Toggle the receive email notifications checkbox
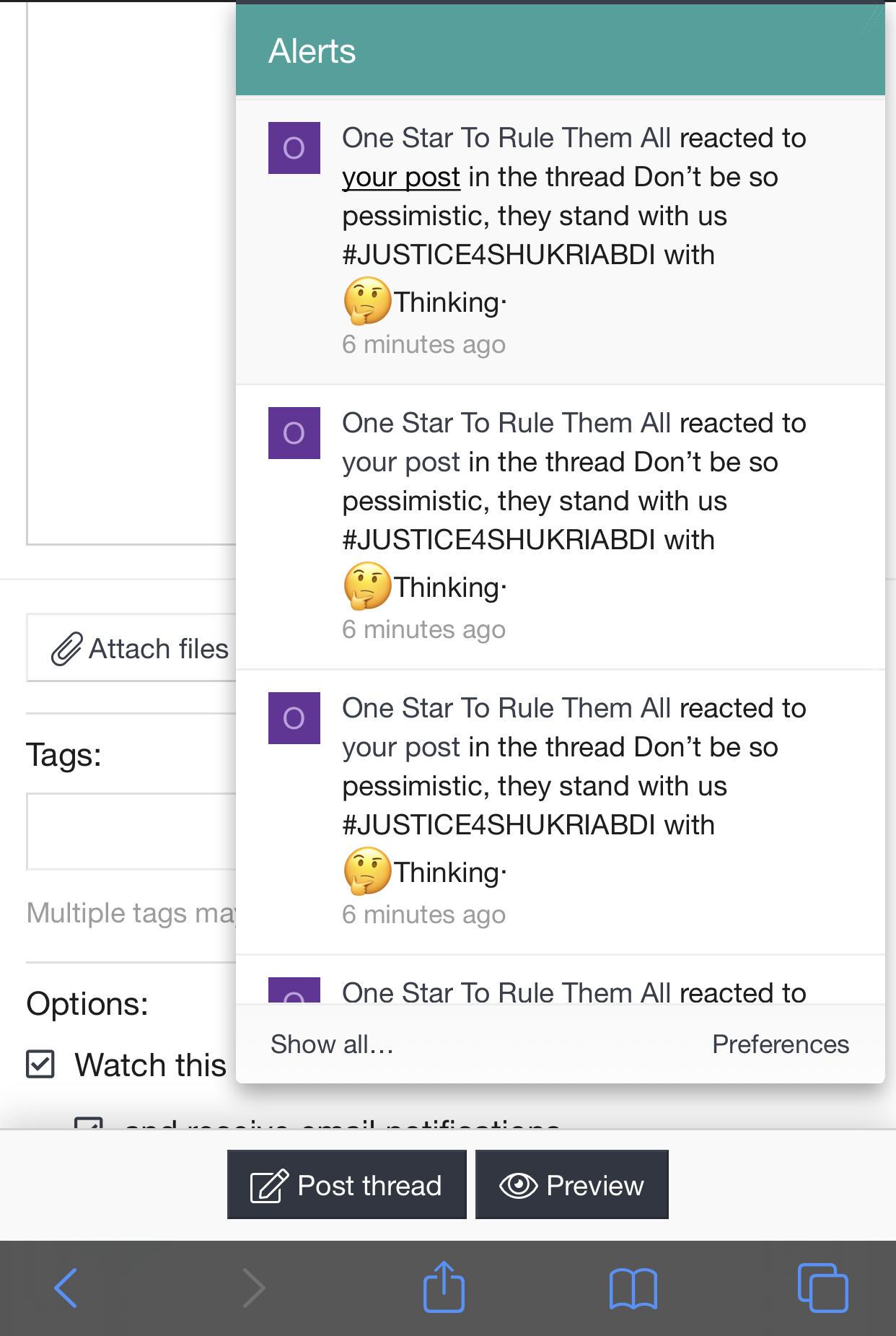896x1336 pixels. tap(89, 1123)
